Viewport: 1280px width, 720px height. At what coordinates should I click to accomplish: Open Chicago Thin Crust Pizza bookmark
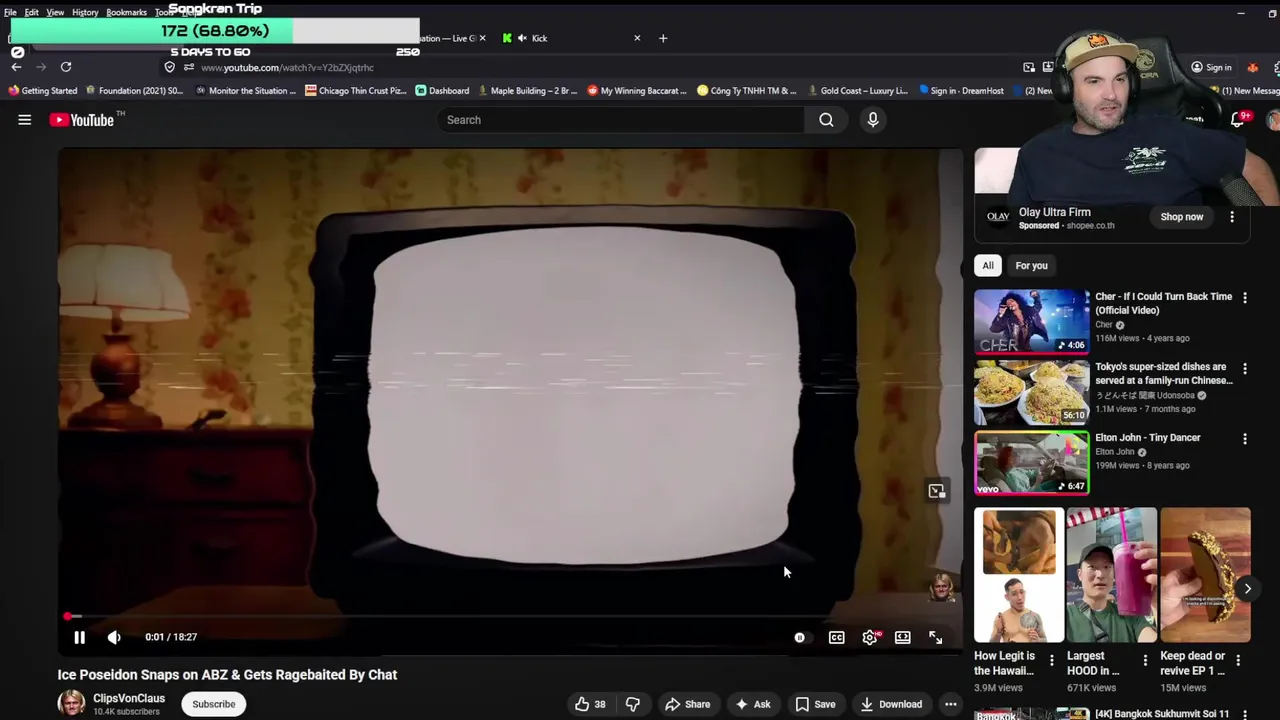(356, 91)
